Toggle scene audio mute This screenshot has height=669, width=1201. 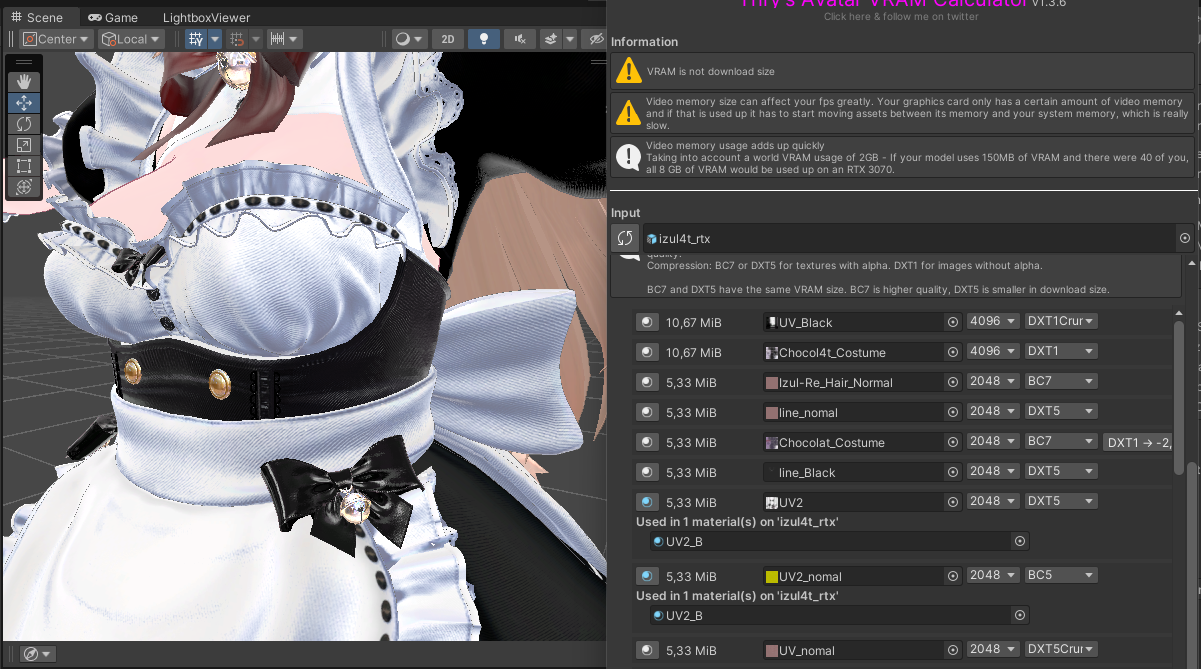(x=519, y=39)
